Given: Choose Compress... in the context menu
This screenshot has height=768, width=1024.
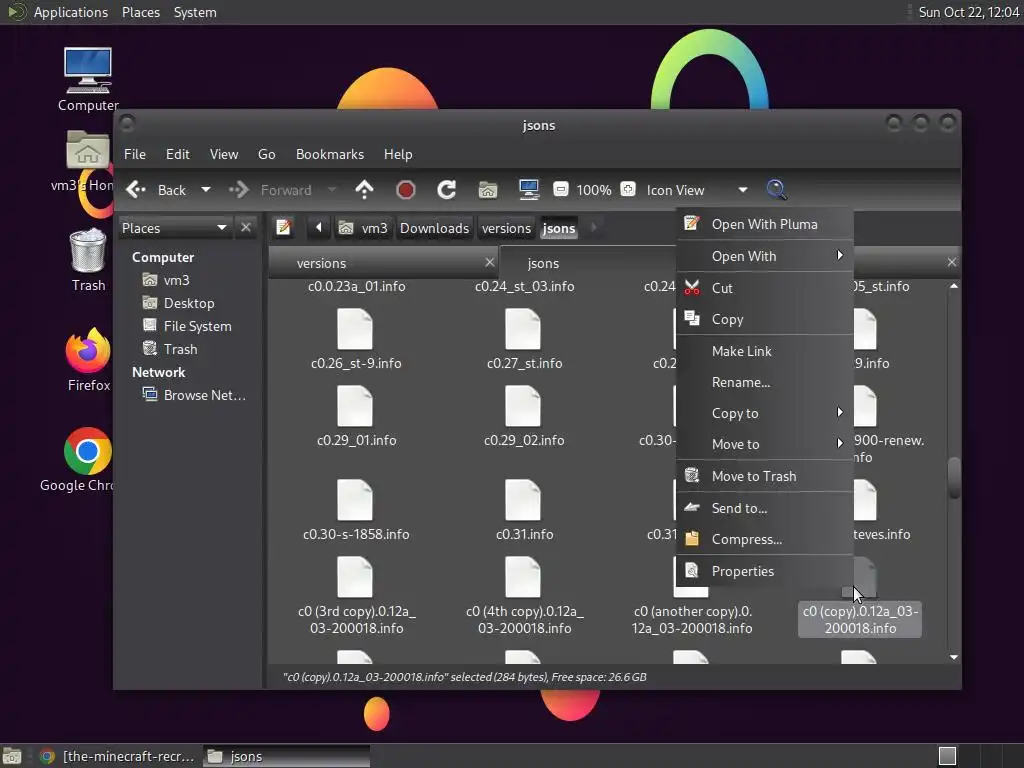Looking at the screenshot, I should click(x=765, y=539).
